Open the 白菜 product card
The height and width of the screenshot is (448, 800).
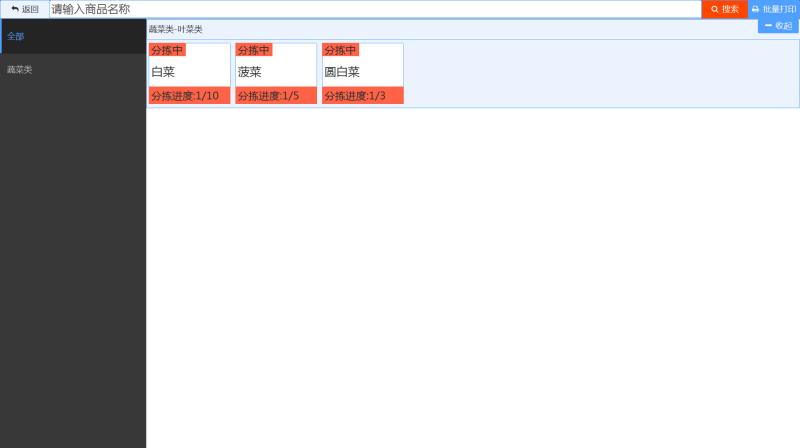[189, 72]
